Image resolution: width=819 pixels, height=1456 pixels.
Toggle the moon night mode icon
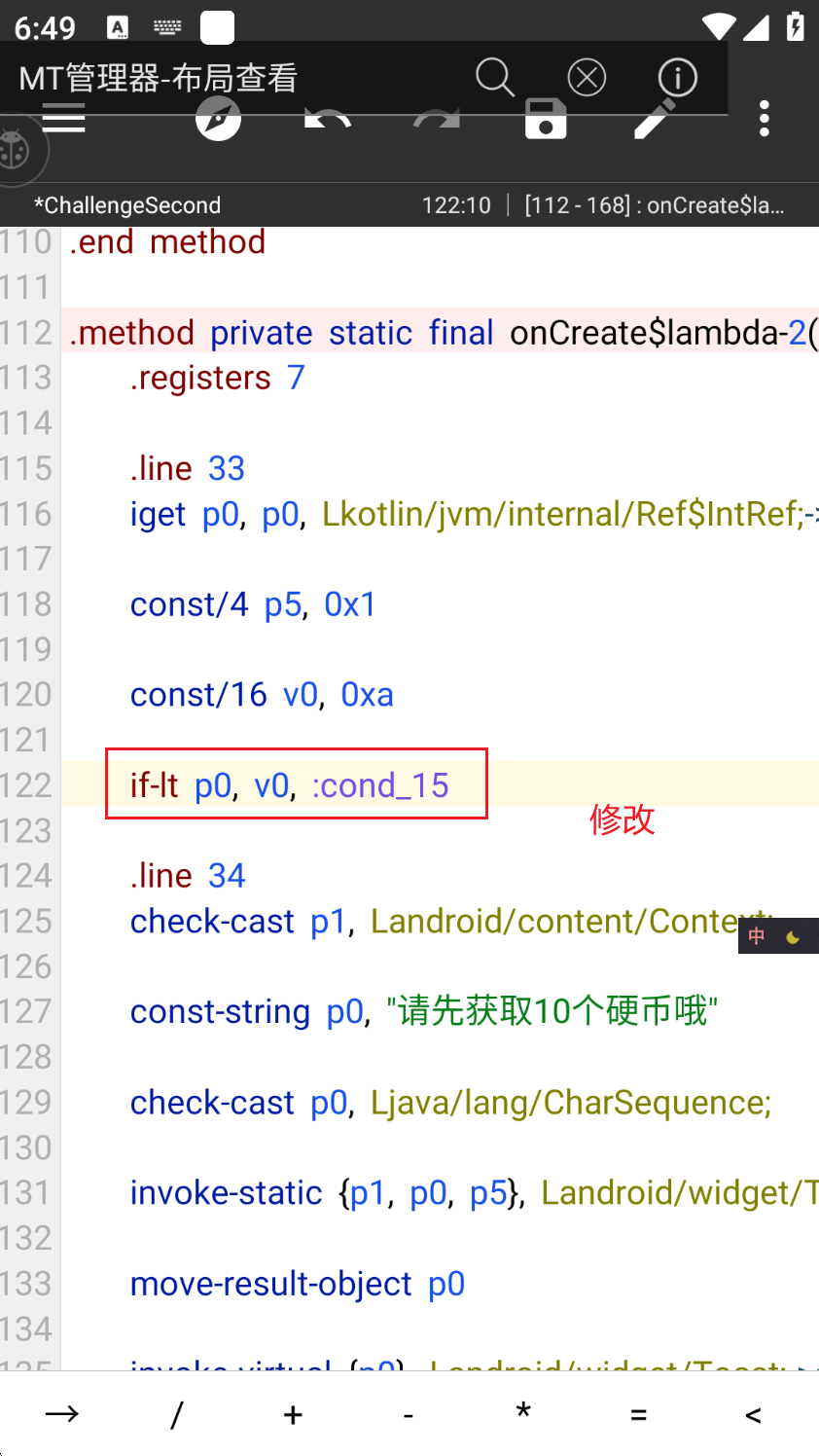(x=793, y=937)
